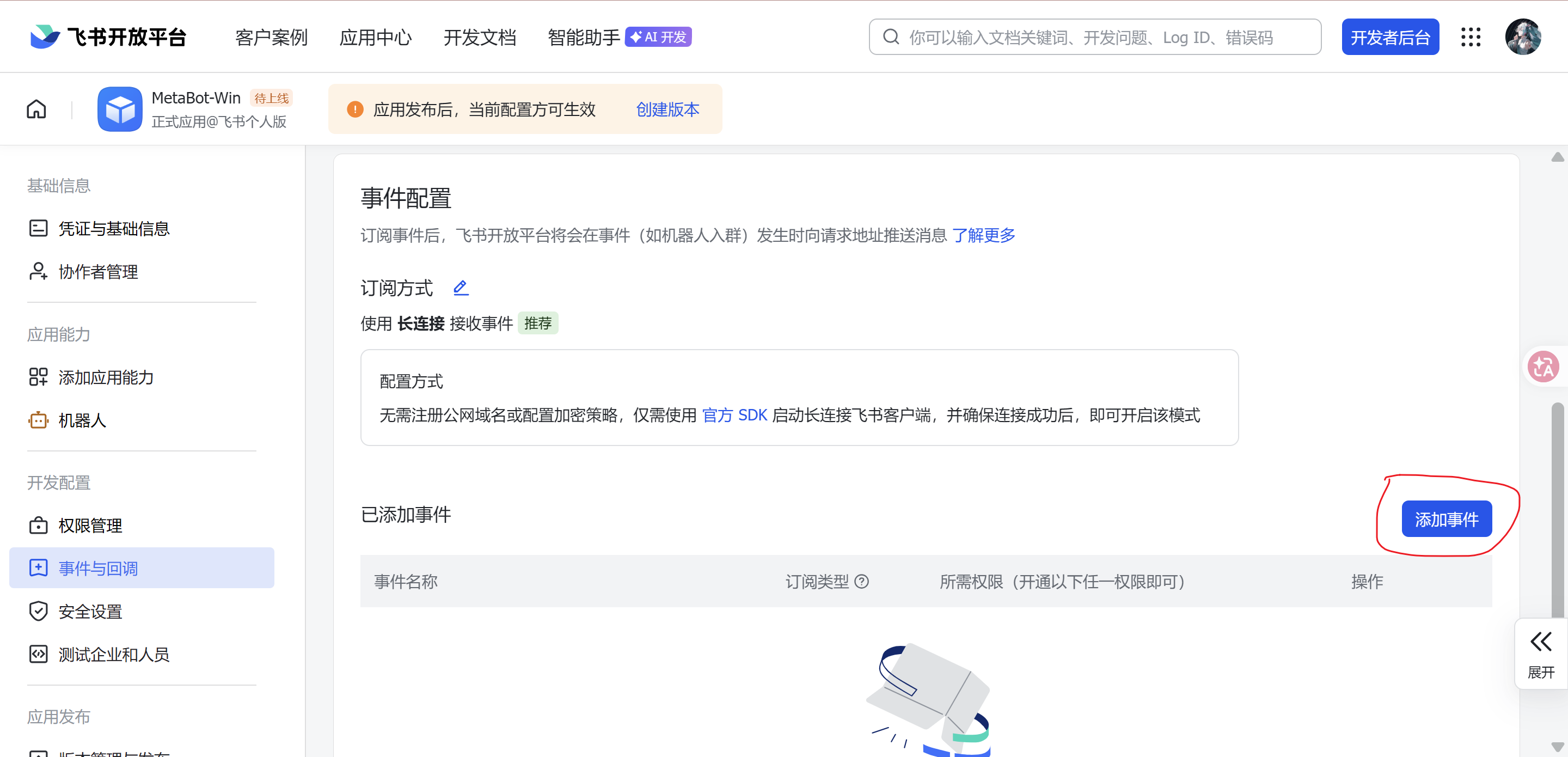Image resolution: width=1568 pixels, height=757 pixels.
Task: Click the scrollbar up arrow
Action: [1557, 158]
